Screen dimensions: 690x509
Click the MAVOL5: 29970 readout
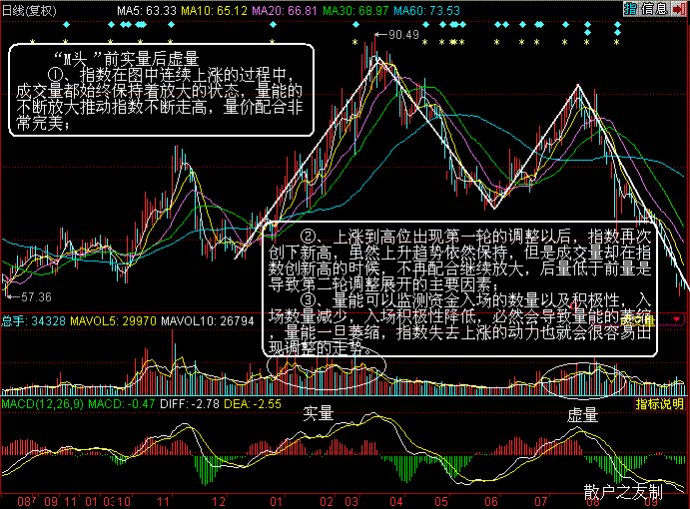click(x=113, y=321)
